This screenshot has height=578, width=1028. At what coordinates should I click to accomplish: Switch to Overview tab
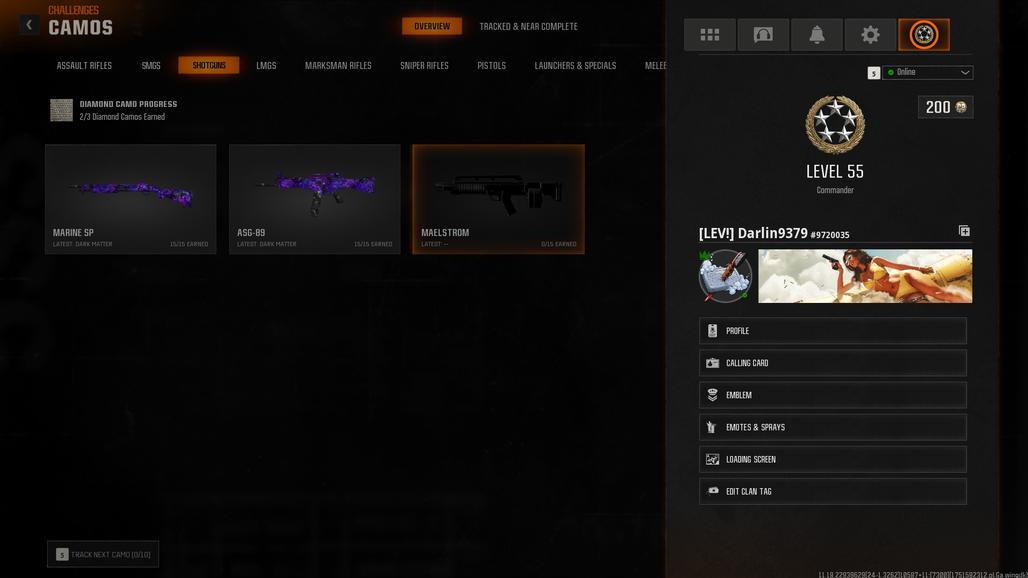coord(431,26)
